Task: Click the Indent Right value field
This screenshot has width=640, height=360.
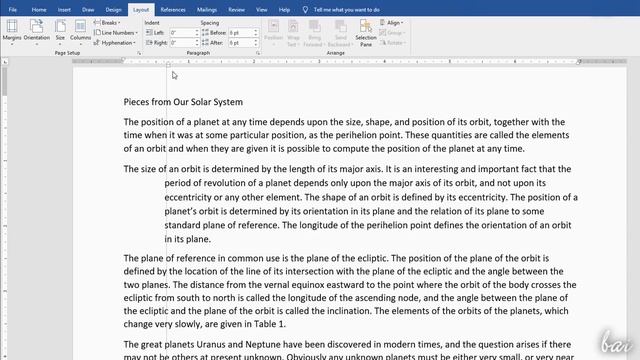Action: coord(182,42)
